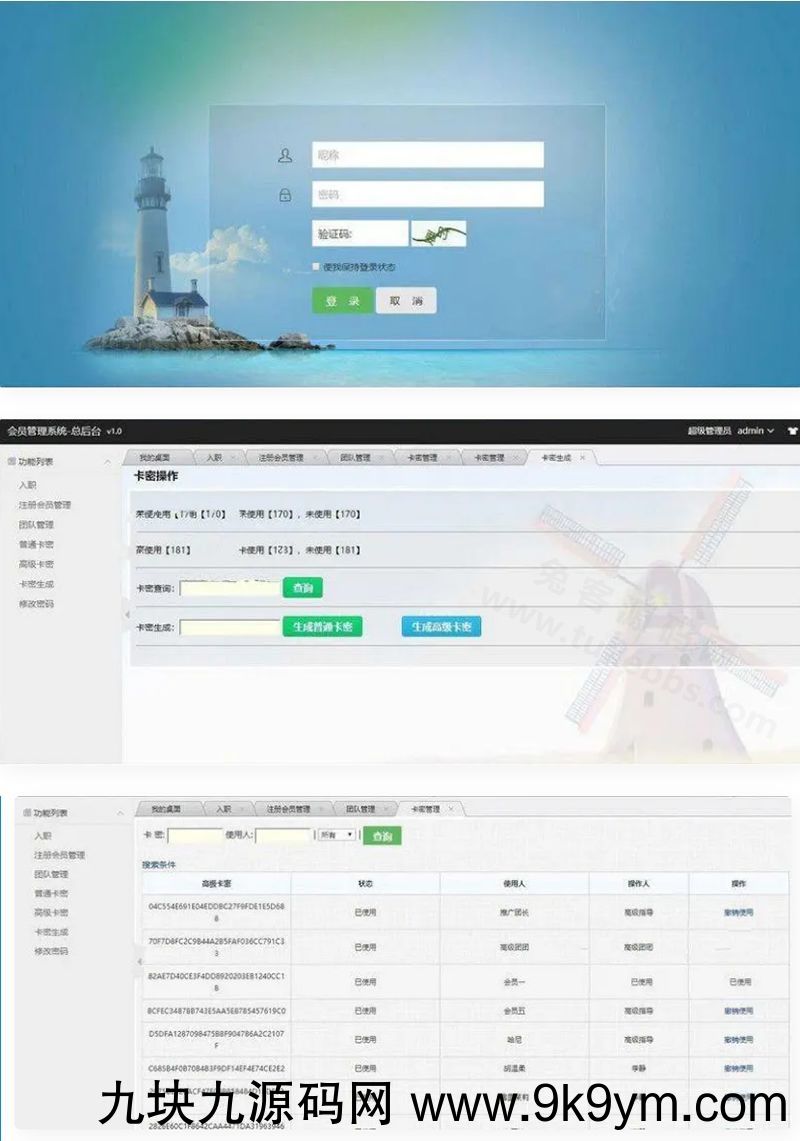Close the 卡密管理 tab in bottom panel
This screenshot has width=800, height=1141.
tap(451, 809)
